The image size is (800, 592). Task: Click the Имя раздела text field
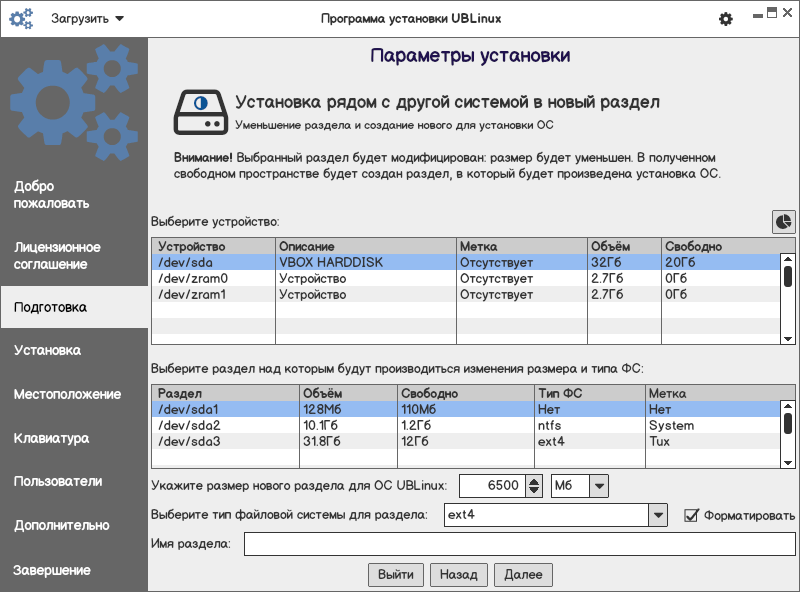(x=519, y=544)
